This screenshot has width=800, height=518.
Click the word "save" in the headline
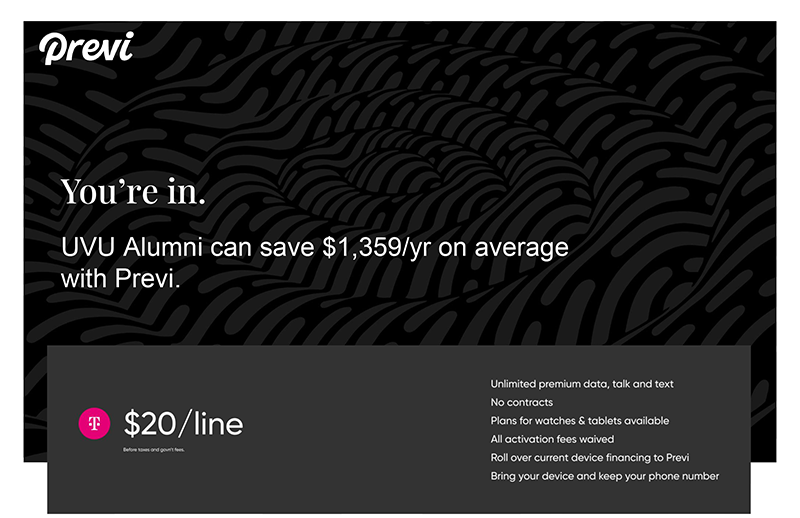pos(286,247)
